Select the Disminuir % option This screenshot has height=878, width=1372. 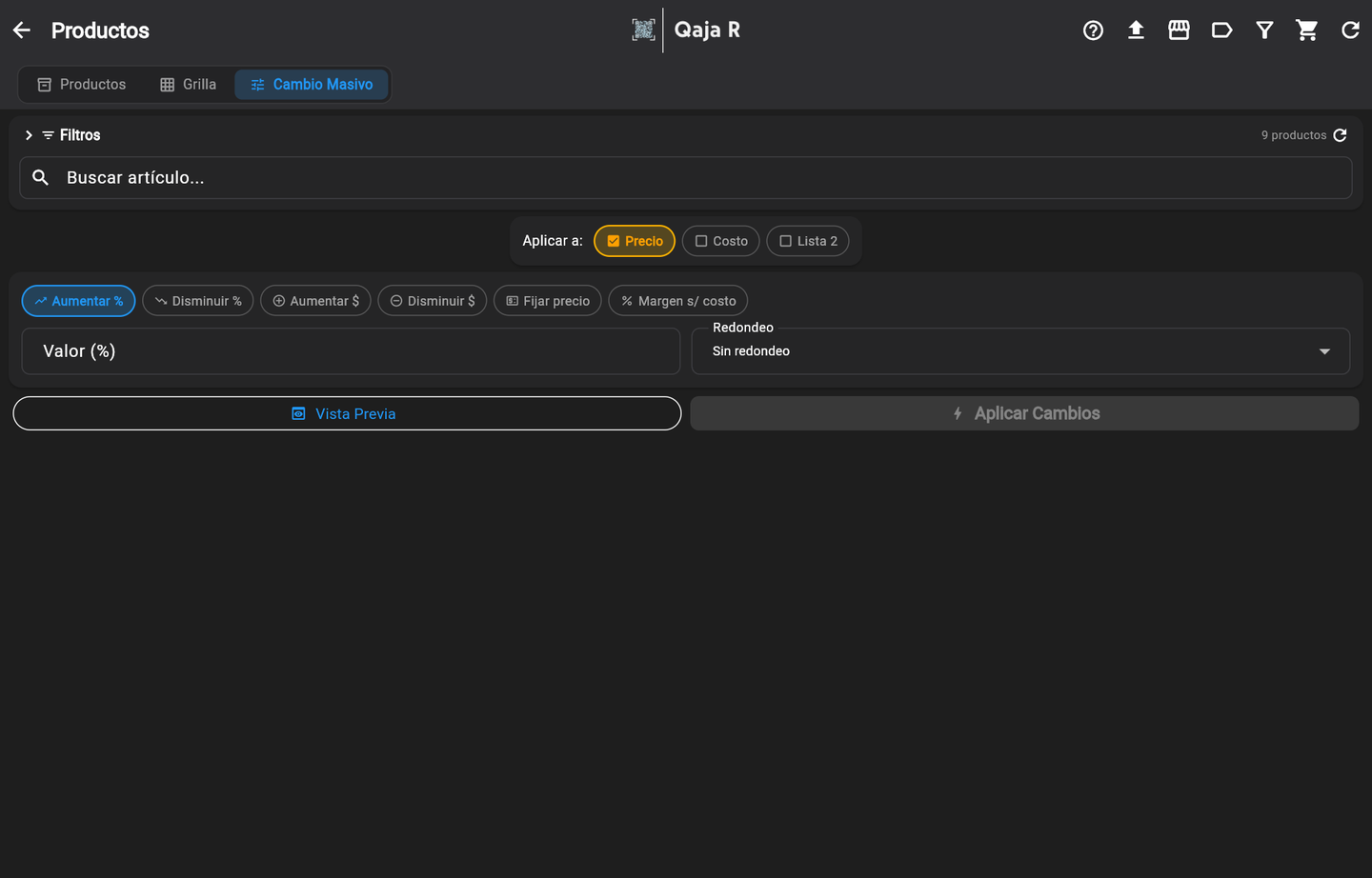click(198, 301)
